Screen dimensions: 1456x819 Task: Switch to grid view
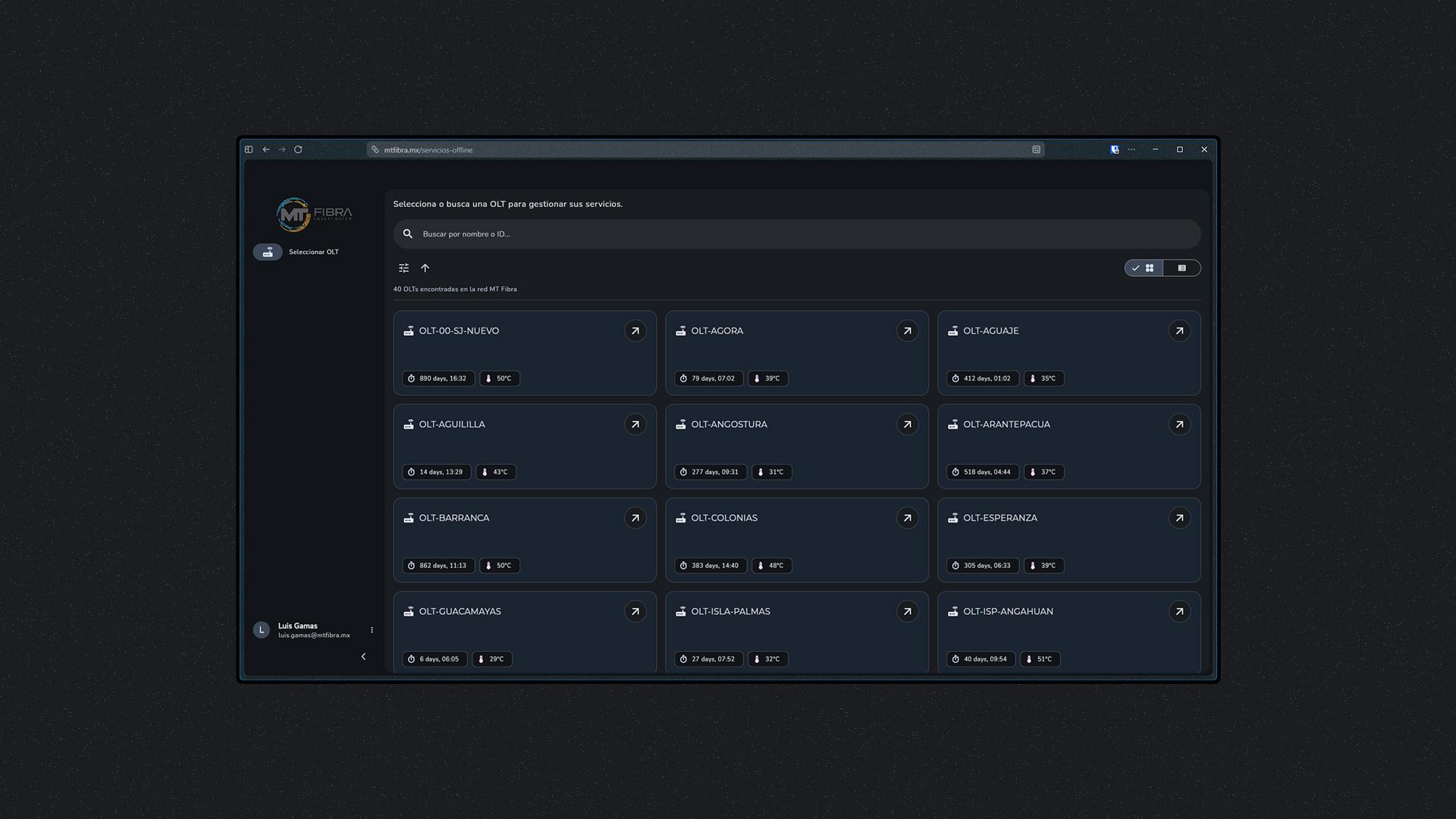tap(1144, 268)
